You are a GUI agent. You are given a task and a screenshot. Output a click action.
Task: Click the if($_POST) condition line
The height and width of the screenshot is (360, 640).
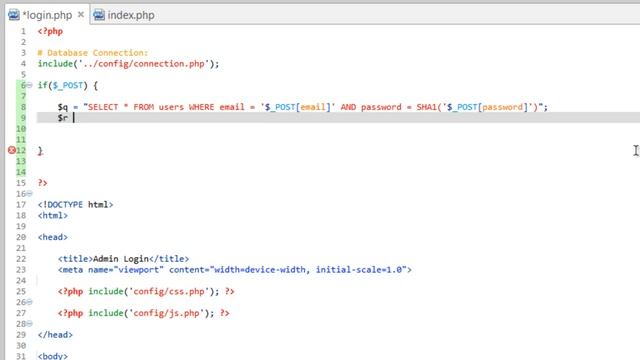pyautogui.click(x=68, y=85)
